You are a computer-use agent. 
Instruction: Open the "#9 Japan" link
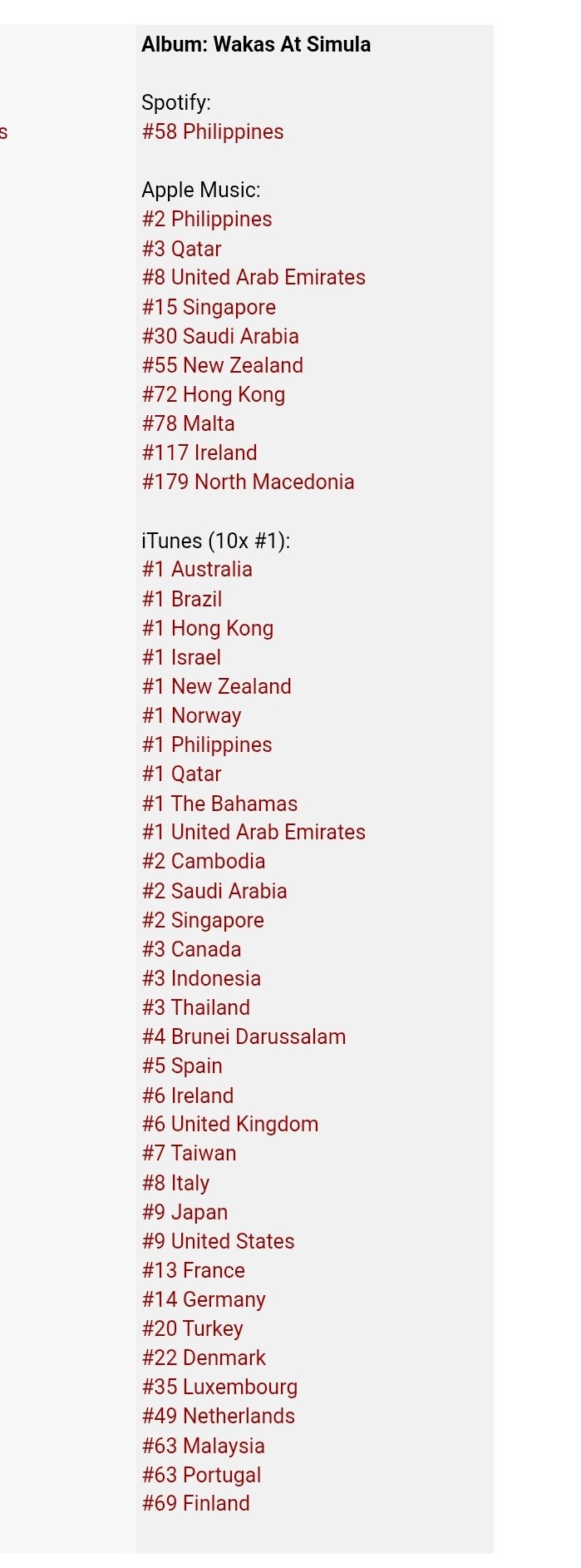point(185,1212)
